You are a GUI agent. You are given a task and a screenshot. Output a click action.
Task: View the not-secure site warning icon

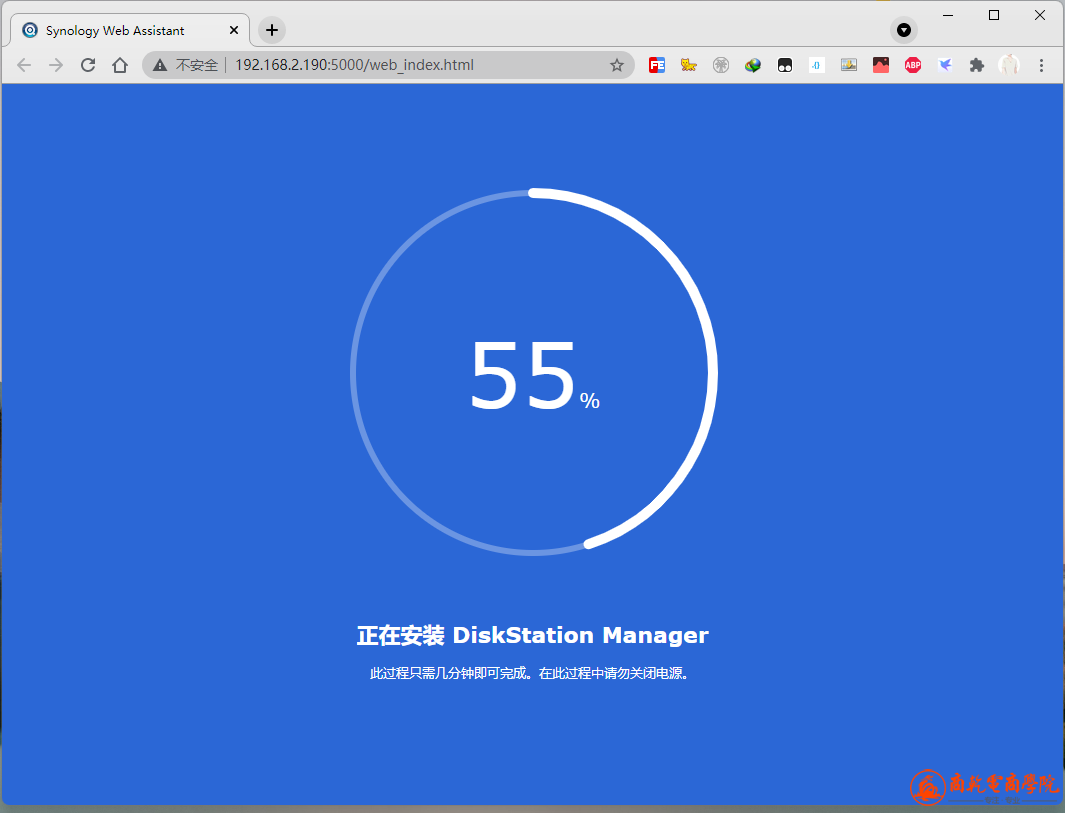pyautogui.click(x=160, y=65)
